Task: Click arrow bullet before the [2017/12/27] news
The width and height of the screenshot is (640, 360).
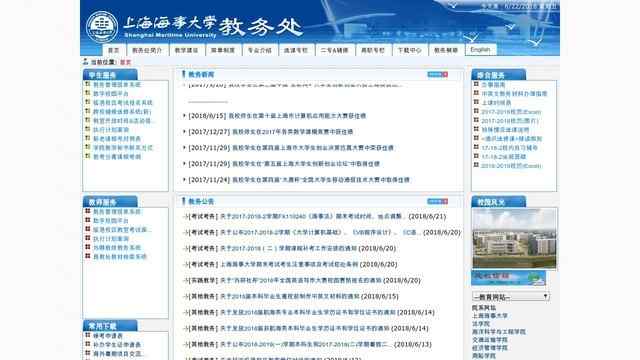Action: coord(184,132)
